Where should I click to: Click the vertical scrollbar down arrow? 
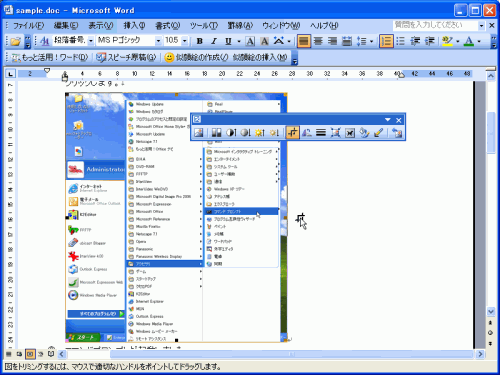(491, 312)
